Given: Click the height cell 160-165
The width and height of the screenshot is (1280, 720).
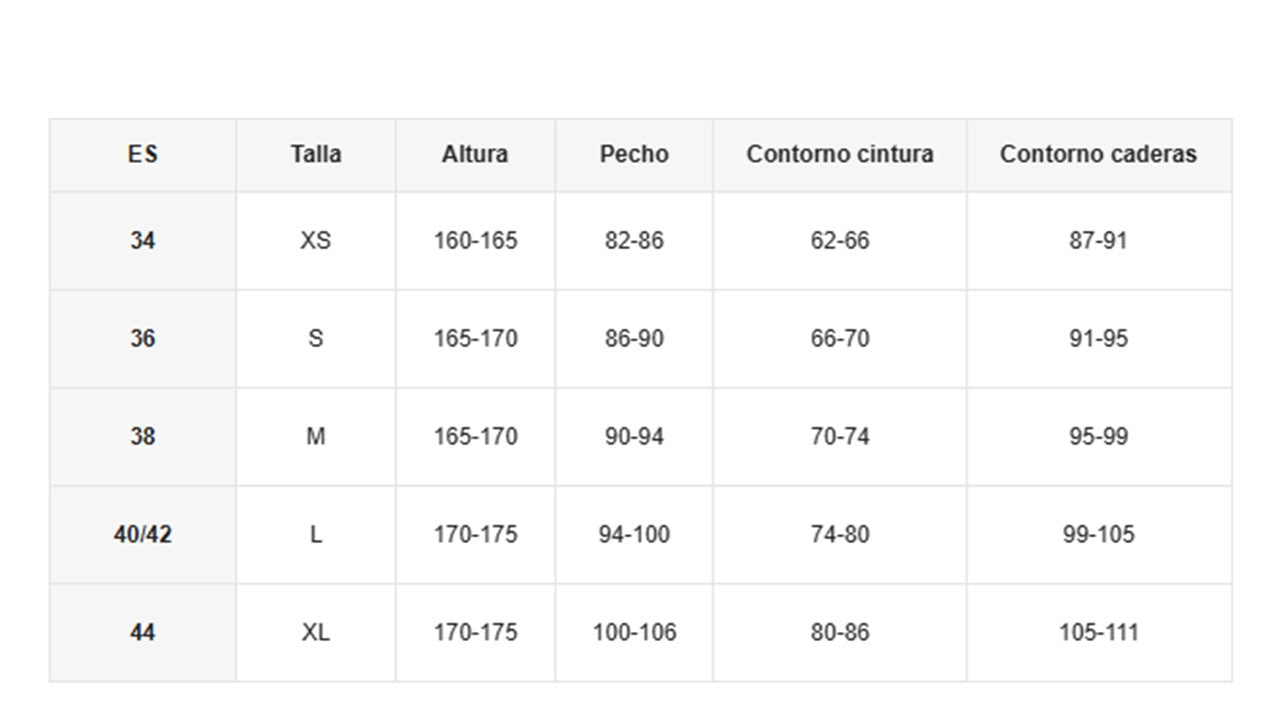Looking at the screenshot, I should click(475, 241).
